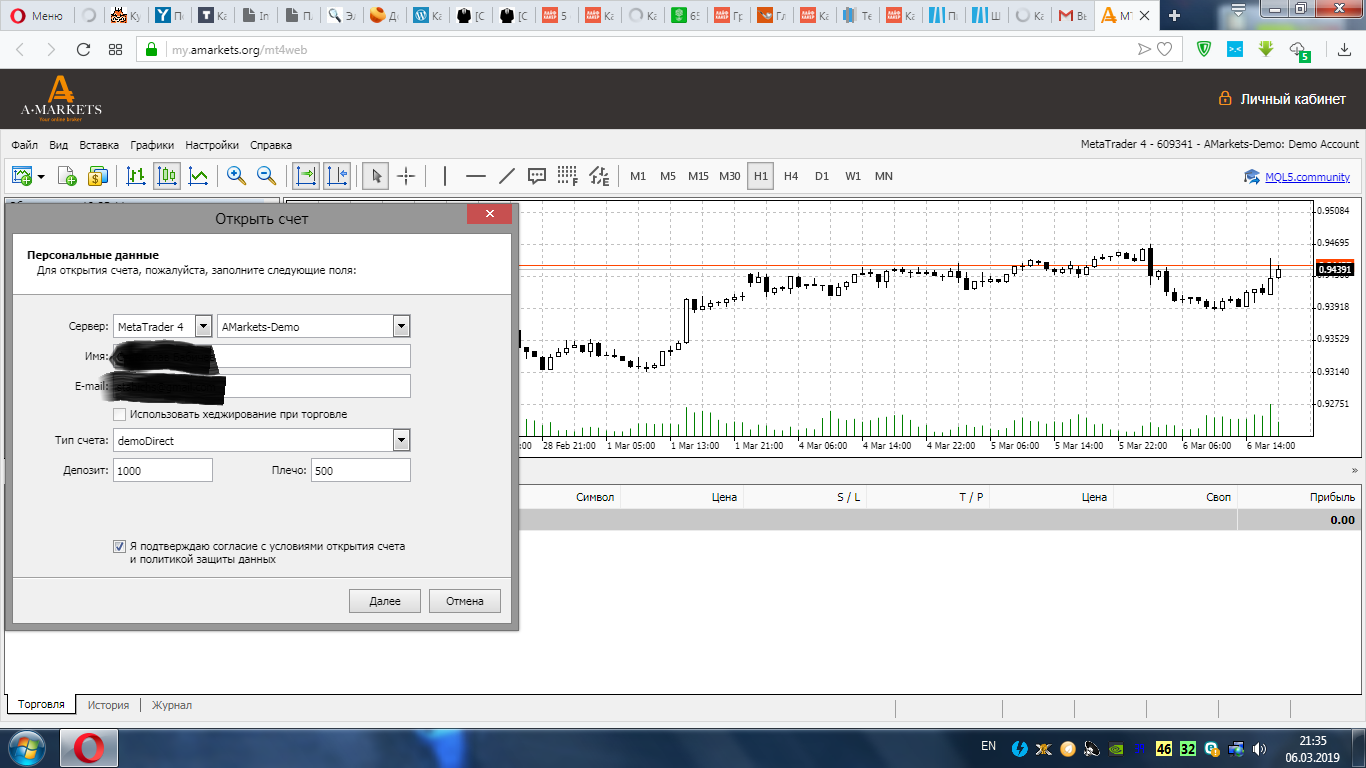1366x768 pixels.
Task: Switch to the Журнал tab
Action: click(x=172, y=705)
